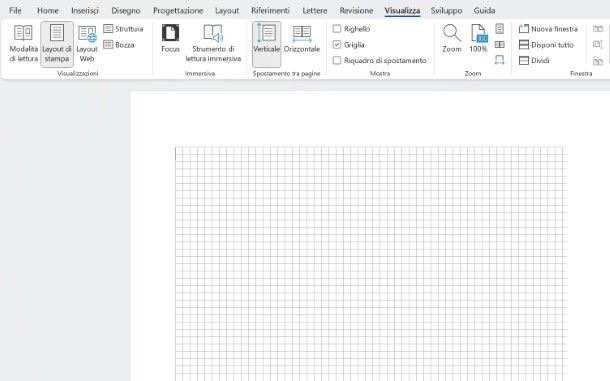The height and width of the screenshot is (381, 610).
Task: Open Strumento di lettura immersiva
Action: [213, 43]
